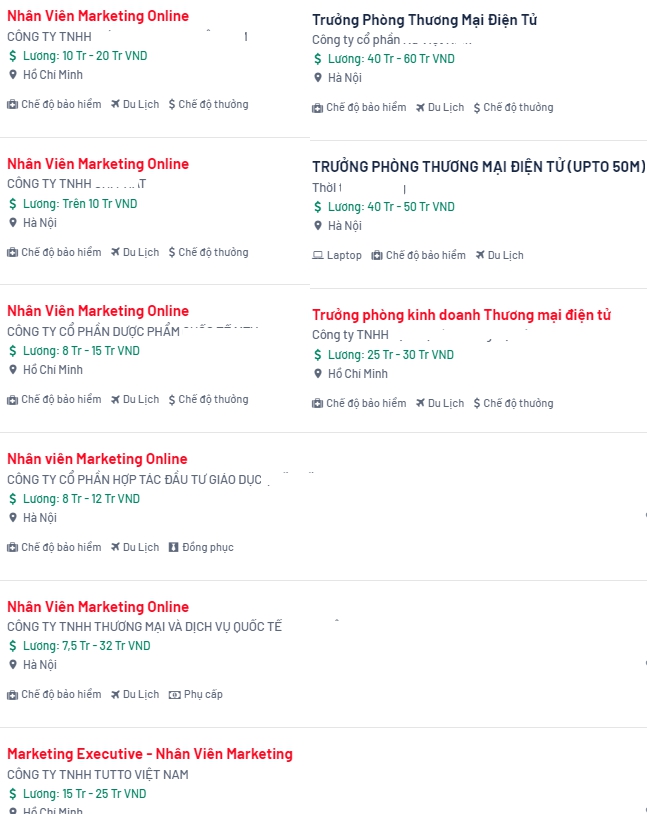Click dollar salary icon beside 7,5 Tr - 32 Tr
This screenshot has height=814, width=647.
[13, 646]
